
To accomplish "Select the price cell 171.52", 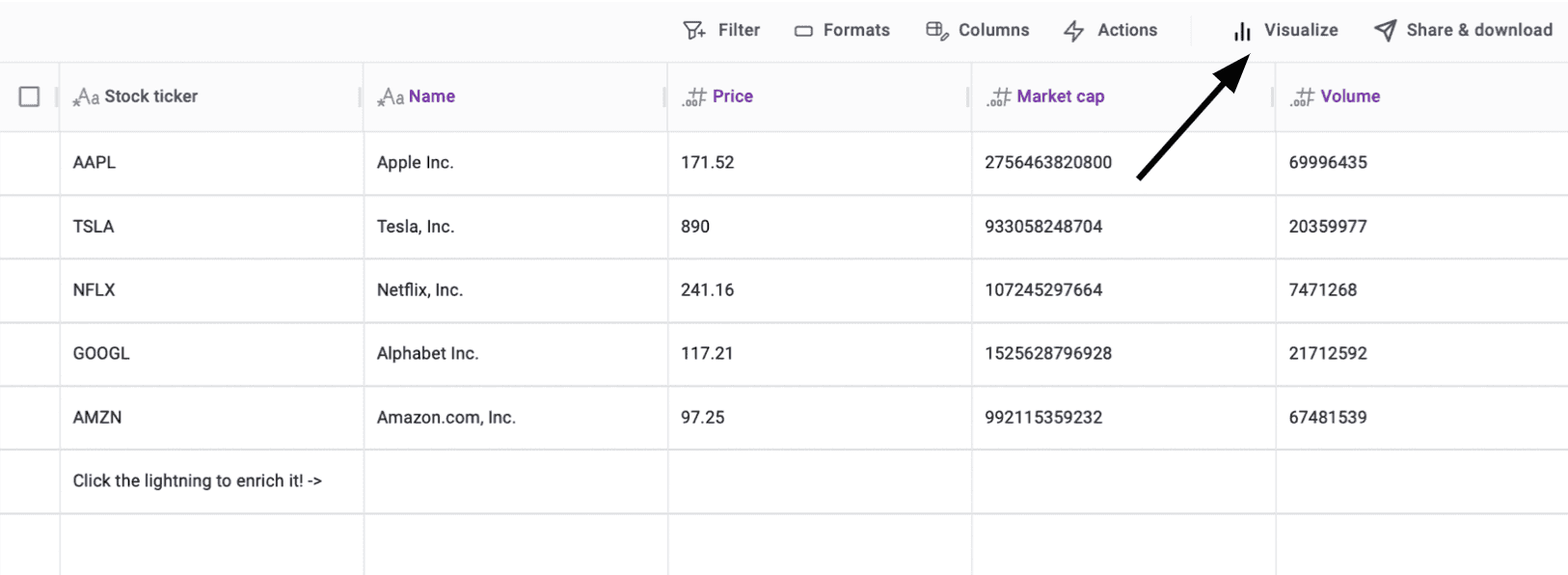I will [x=820, y=163].
